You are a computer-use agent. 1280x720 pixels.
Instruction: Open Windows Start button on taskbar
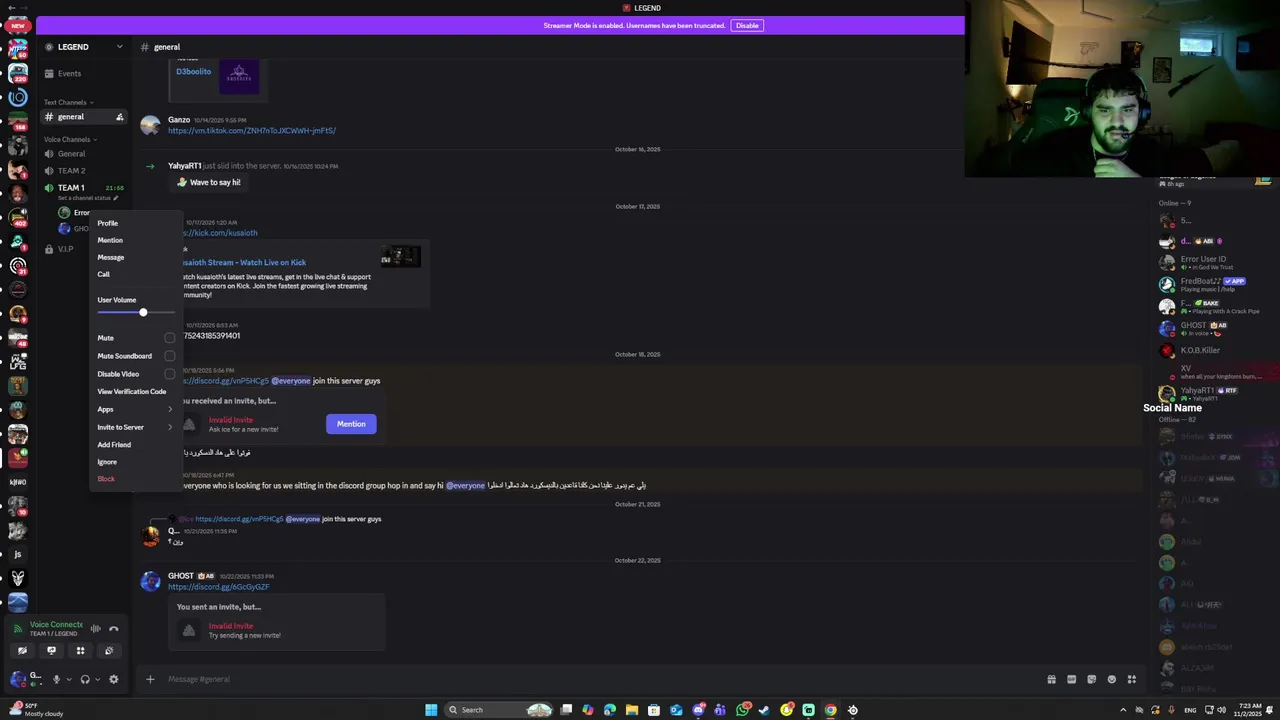click(x=431, y=710)
